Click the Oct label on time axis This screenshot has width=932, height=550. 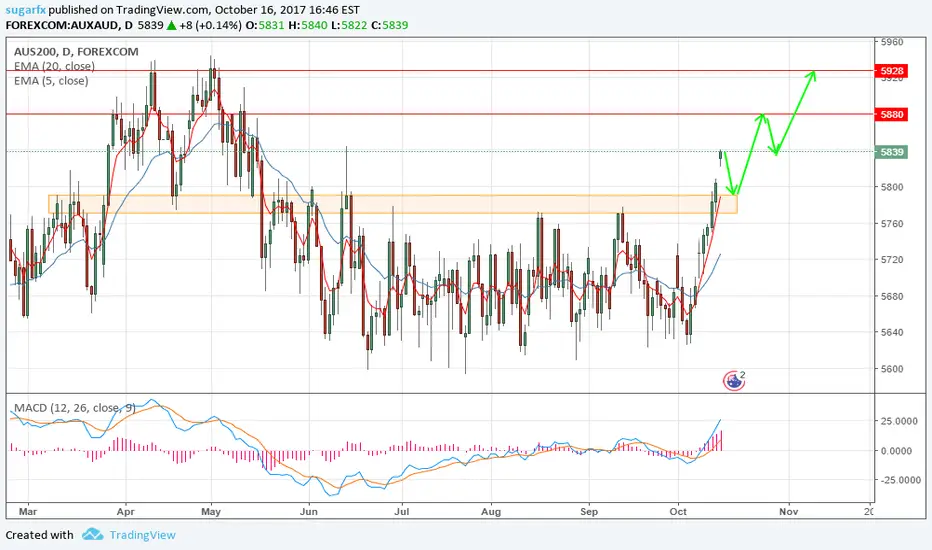point(678,511)
